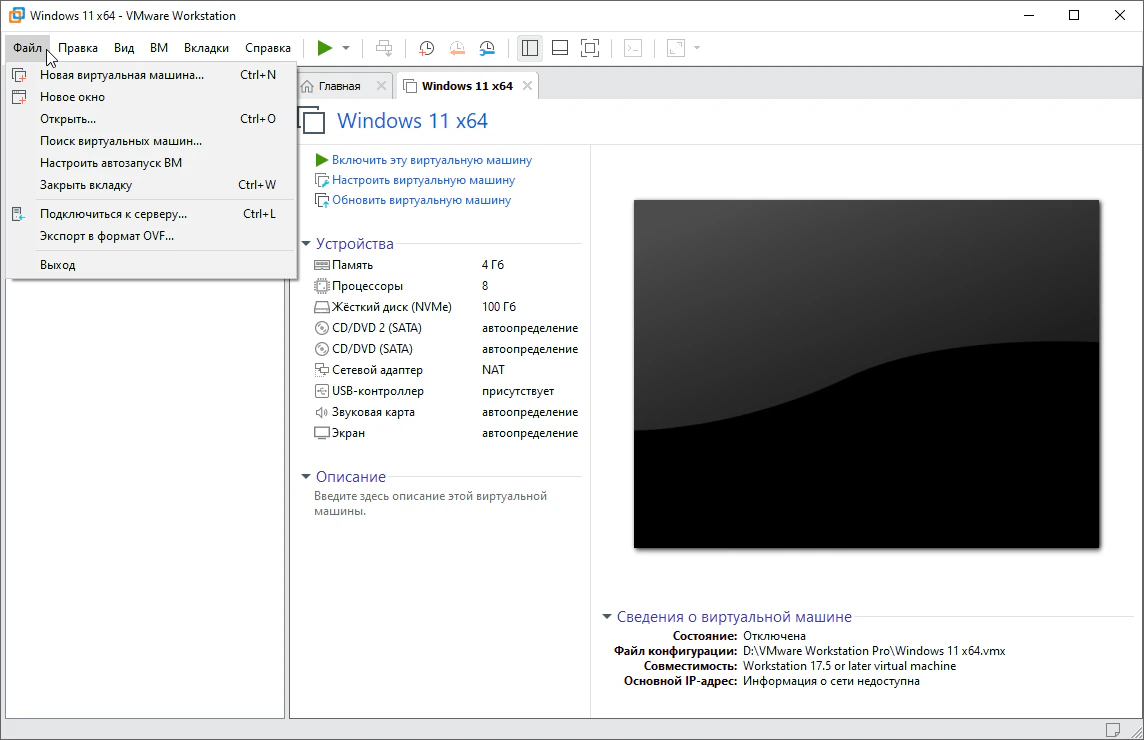
Task: Collapse 'Сведения о виртуальной машине' section
Action: point(607,618)
